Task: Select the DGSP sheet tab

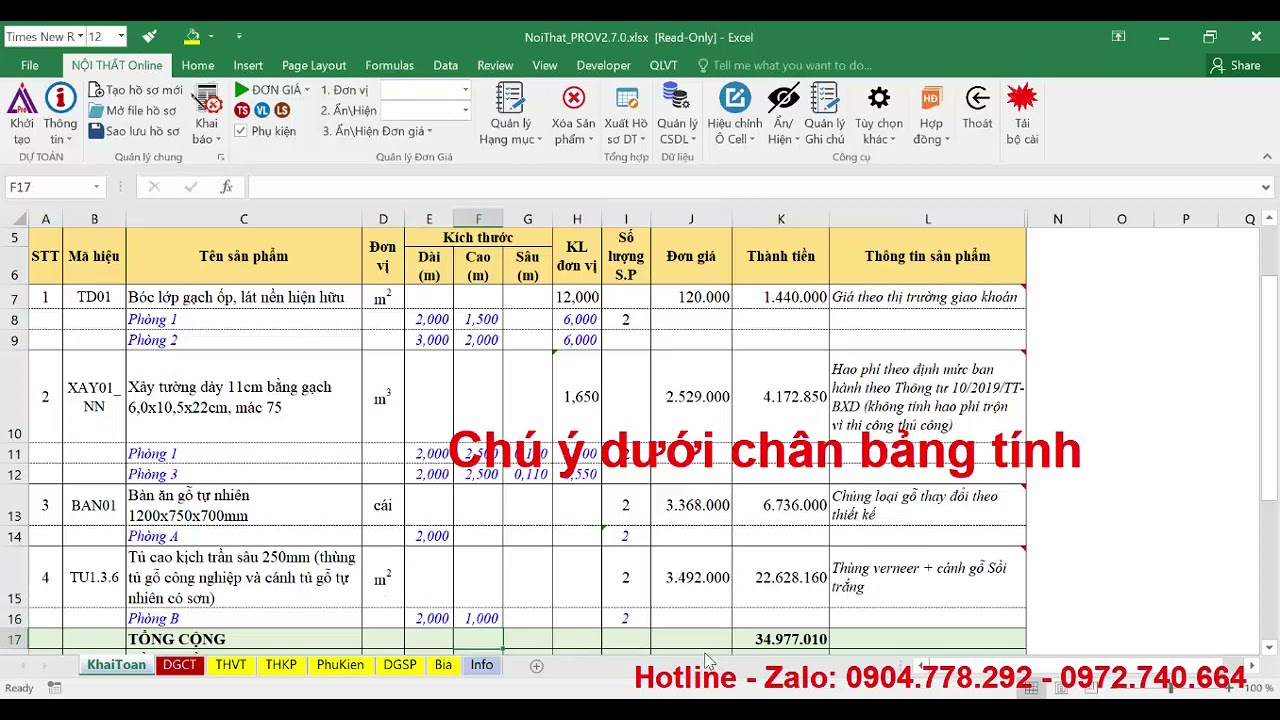Action: tap(400, 665)
